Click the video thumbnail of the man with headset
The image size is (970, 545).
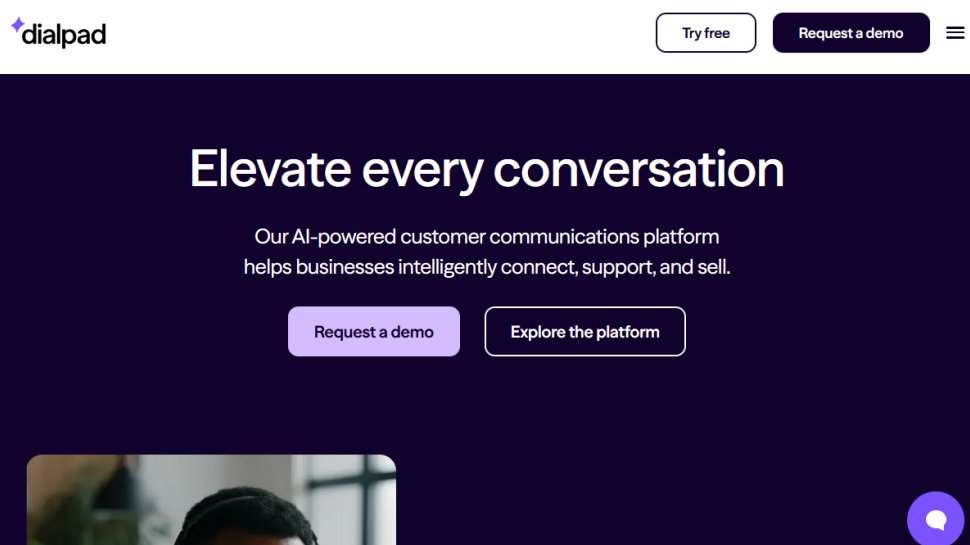click(211, 500)
